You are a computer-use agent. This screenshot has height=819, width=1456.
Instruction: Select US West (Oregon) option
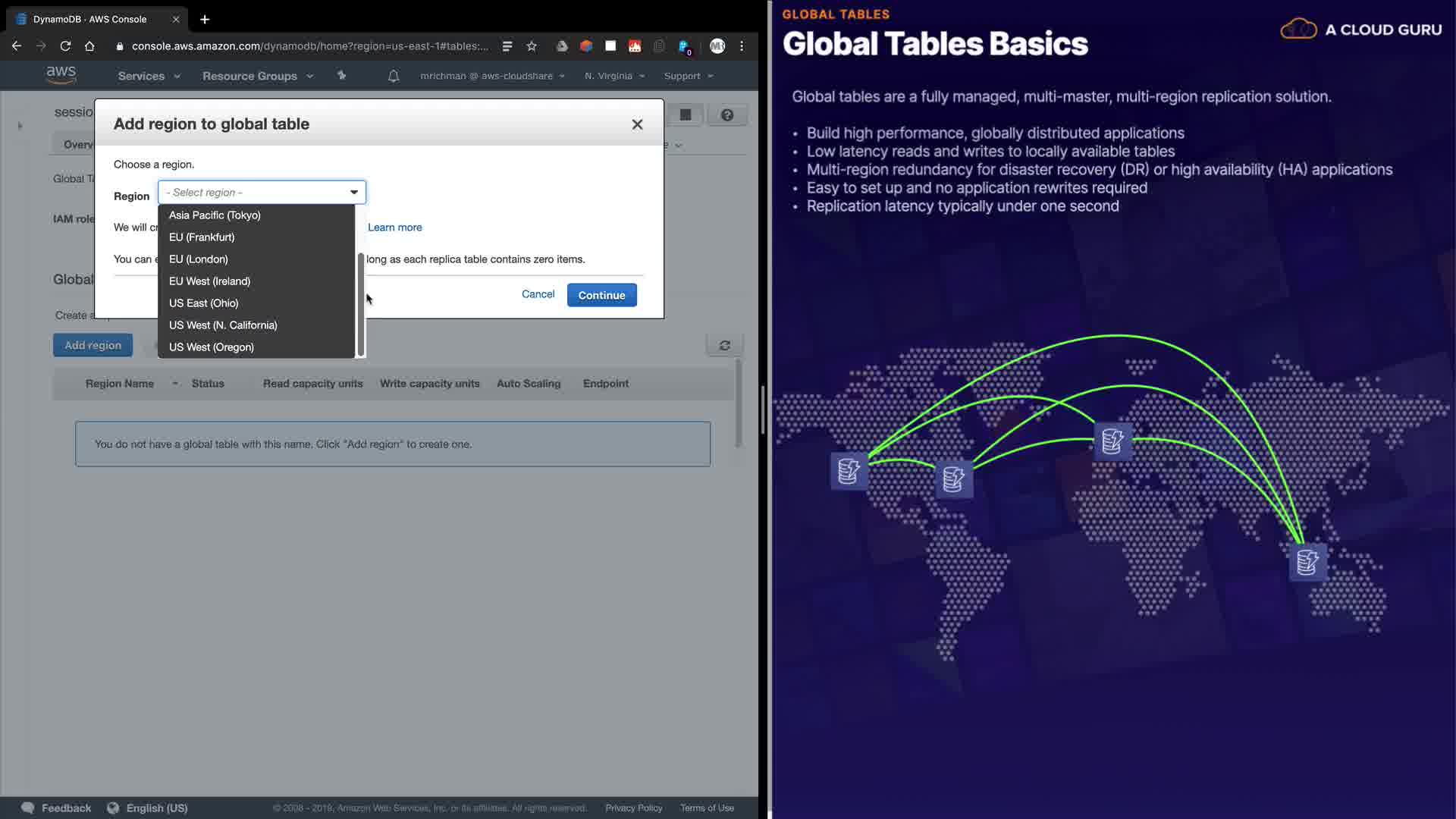coord(212,347)
